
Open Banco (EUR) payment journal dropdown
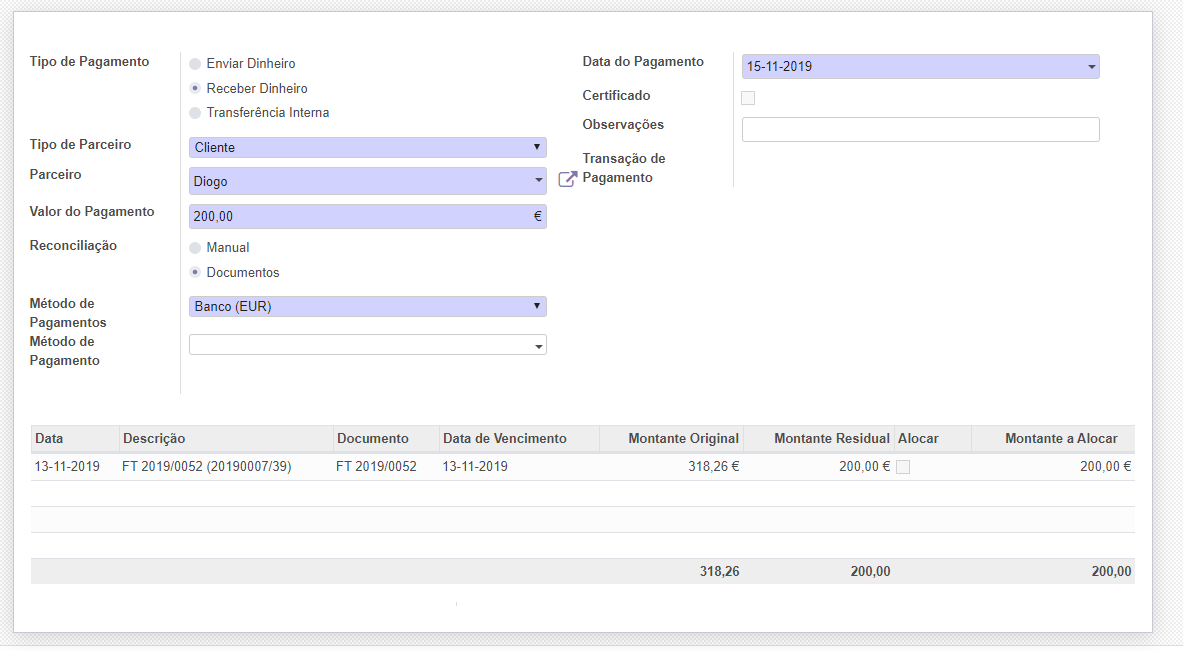pos(367,307)
